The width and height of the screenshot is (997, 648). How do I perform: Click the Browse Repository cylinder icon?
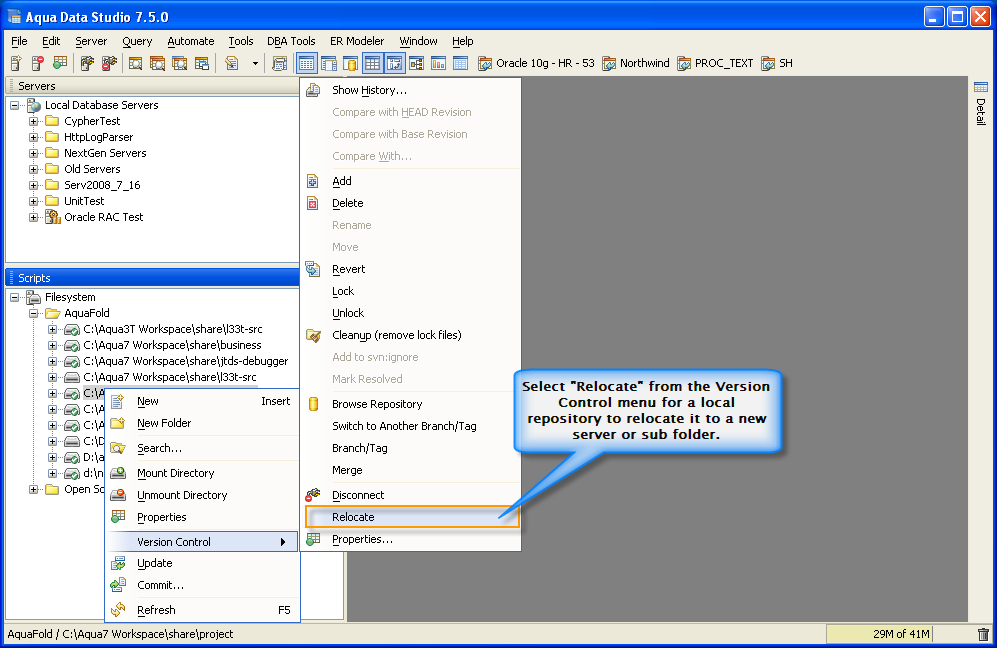[313, 404]
